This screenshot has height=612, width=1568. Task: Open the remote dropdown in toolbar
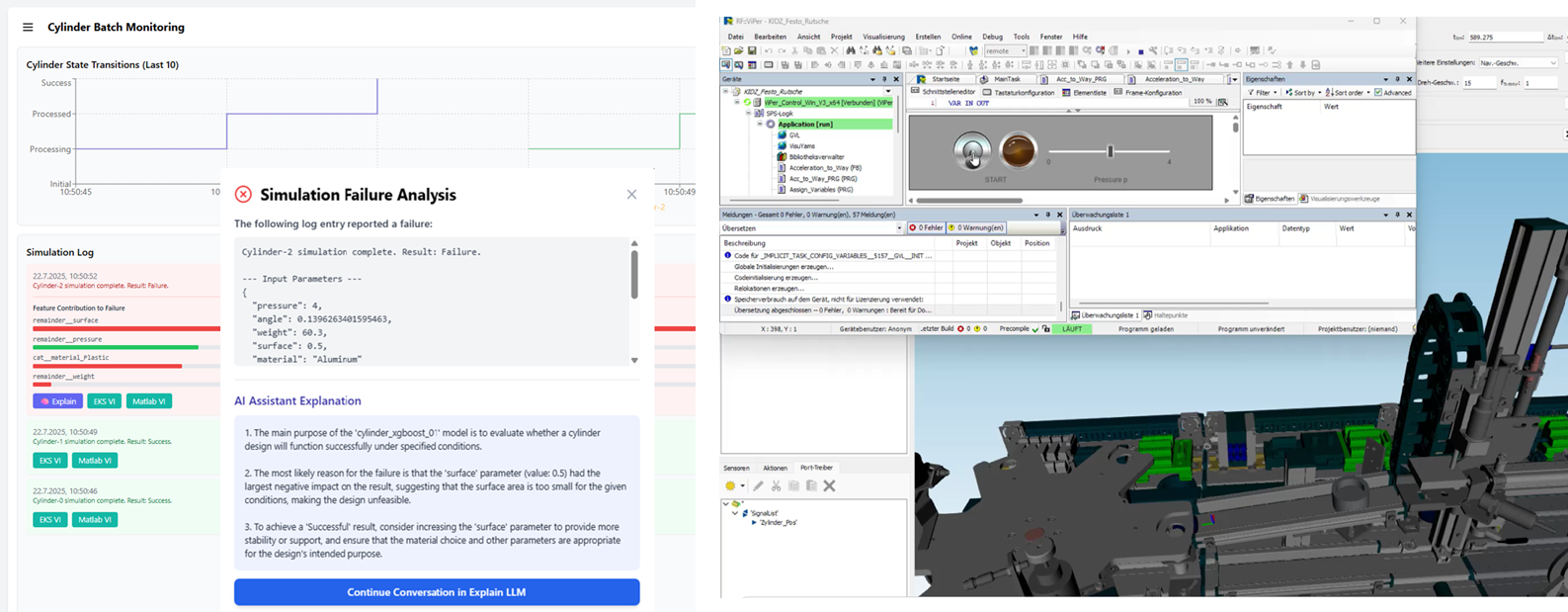[1005, 50]
